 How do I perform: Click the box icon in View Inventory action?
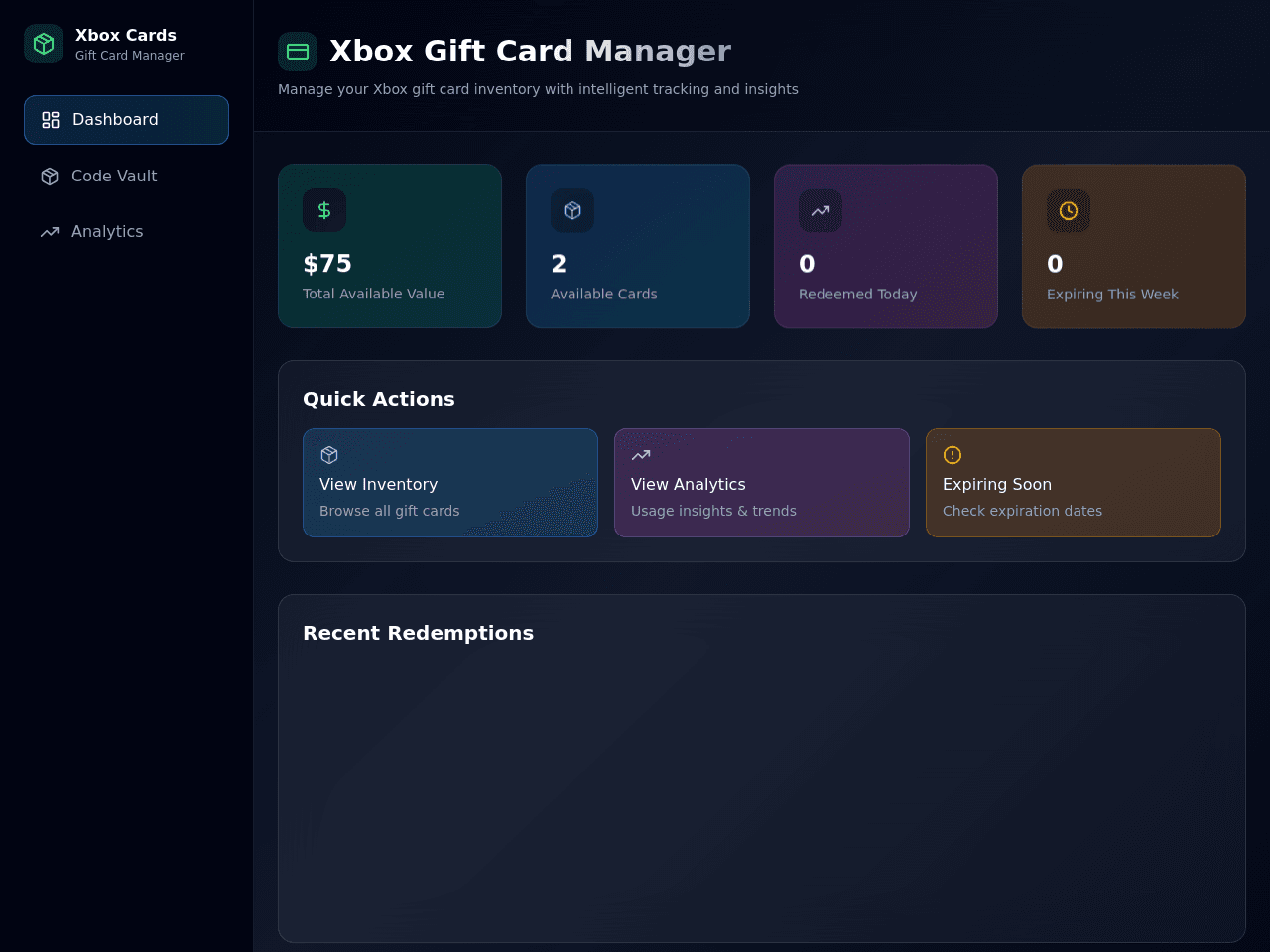[329, 455]
